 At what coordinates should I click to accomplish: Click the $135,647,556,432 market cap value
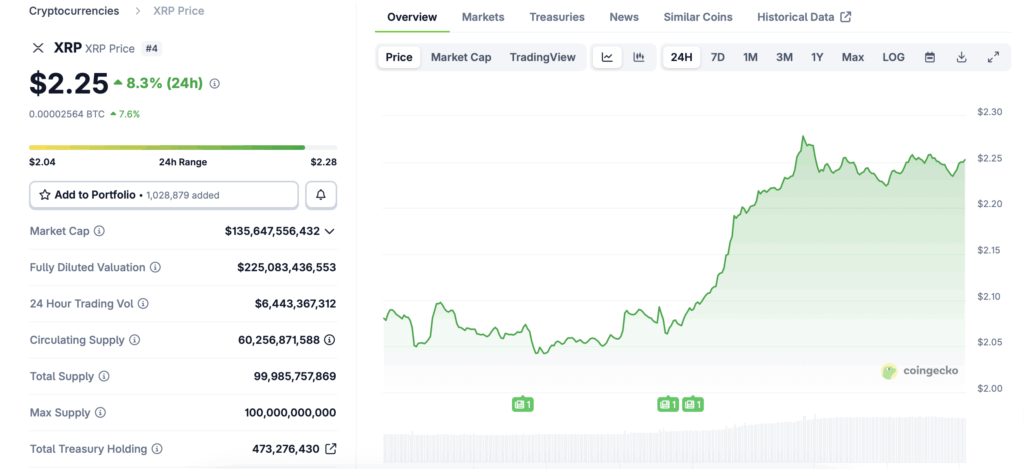pyautogui.click(x=272, y=231)
